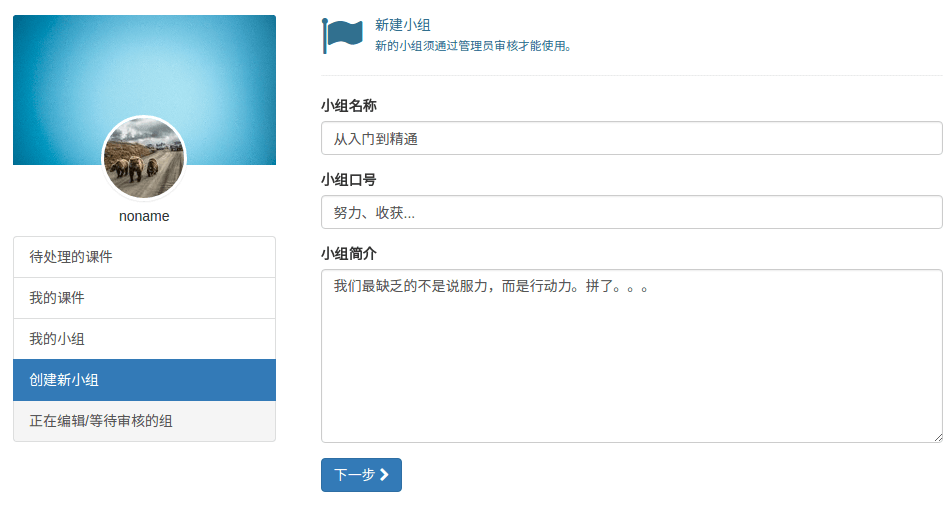Go to 我的小组 in the sidebar
Screen dimensions: 952x514
144,339
